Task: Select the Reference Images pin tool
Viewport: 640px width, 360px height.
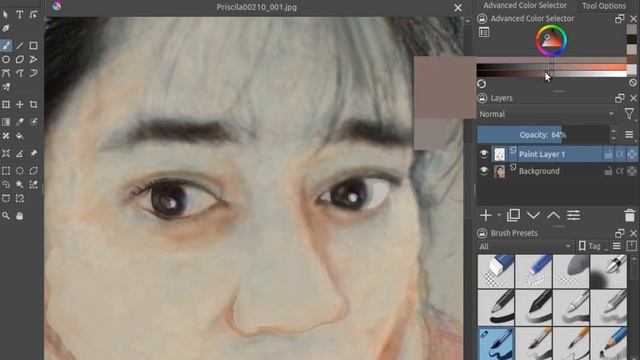Action: coord(33,153)
